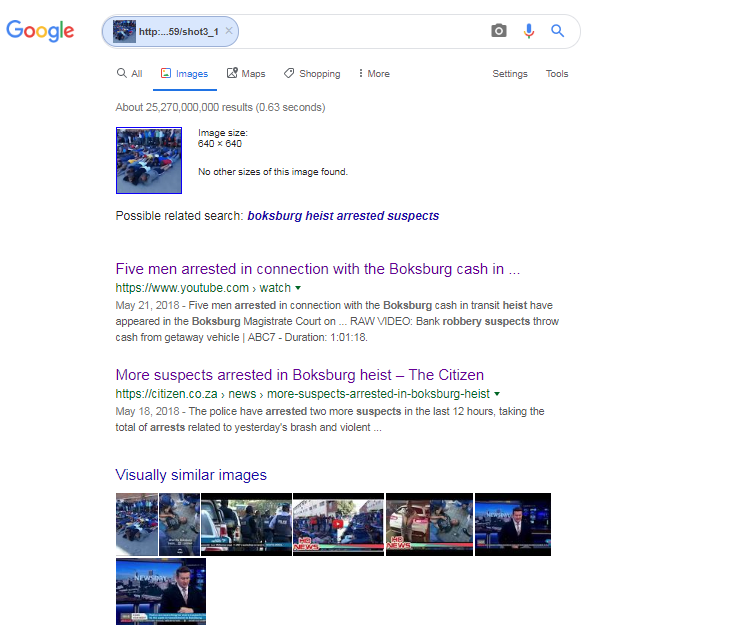Expand the More menu
The image size is (731, 632).
374,74
